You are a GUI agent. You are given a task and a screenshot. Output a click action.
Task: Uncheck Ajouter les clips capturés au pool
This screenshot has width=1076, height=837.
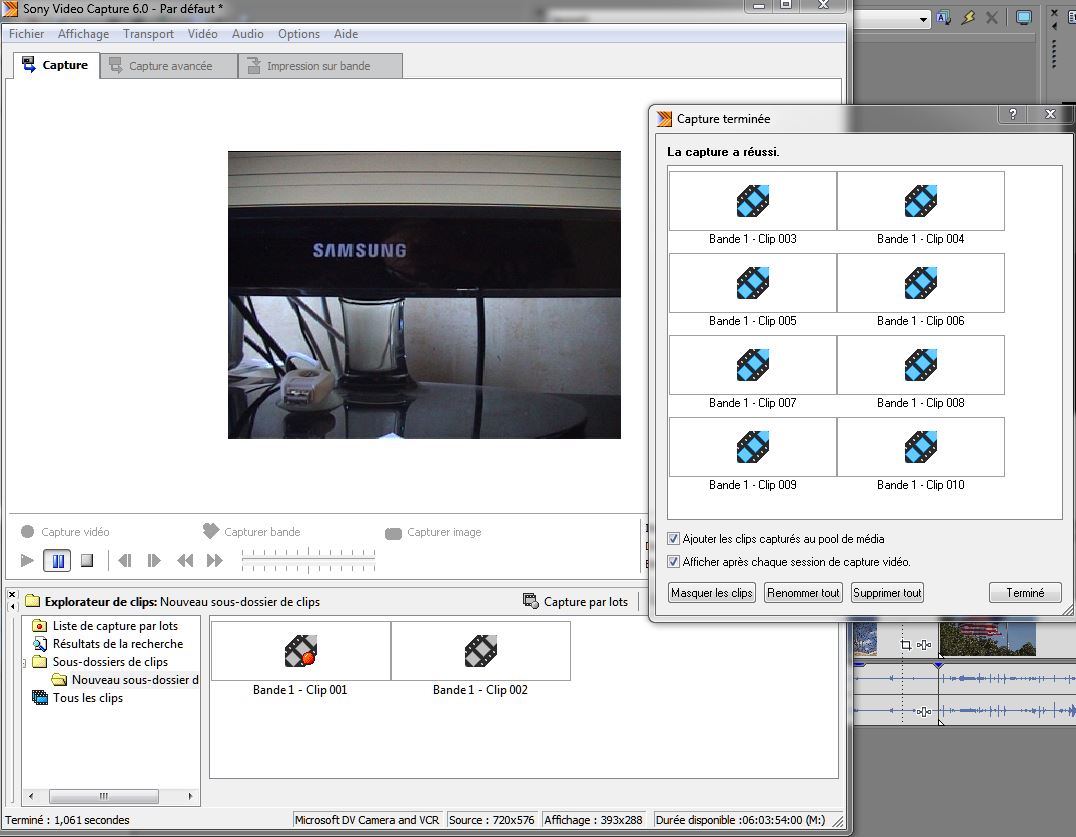tap(673, 539)
